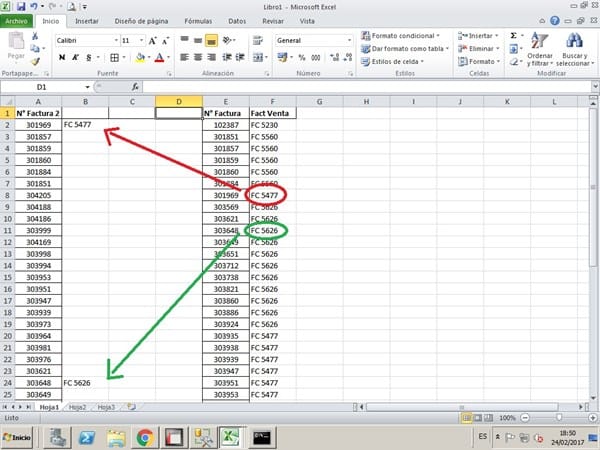600x450 pixels.
Task: Click the Save icon in quick access toolbar
Action: click(21, 7)
